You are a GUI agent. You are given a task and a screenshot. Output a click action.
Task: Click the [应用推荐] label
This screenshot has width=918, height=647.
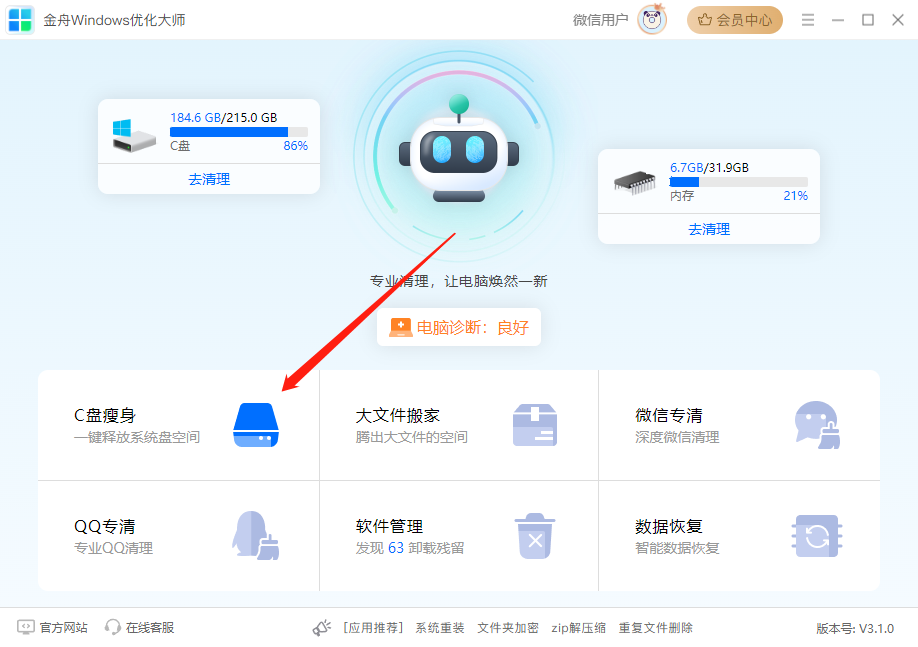click(x=374, y=628)
